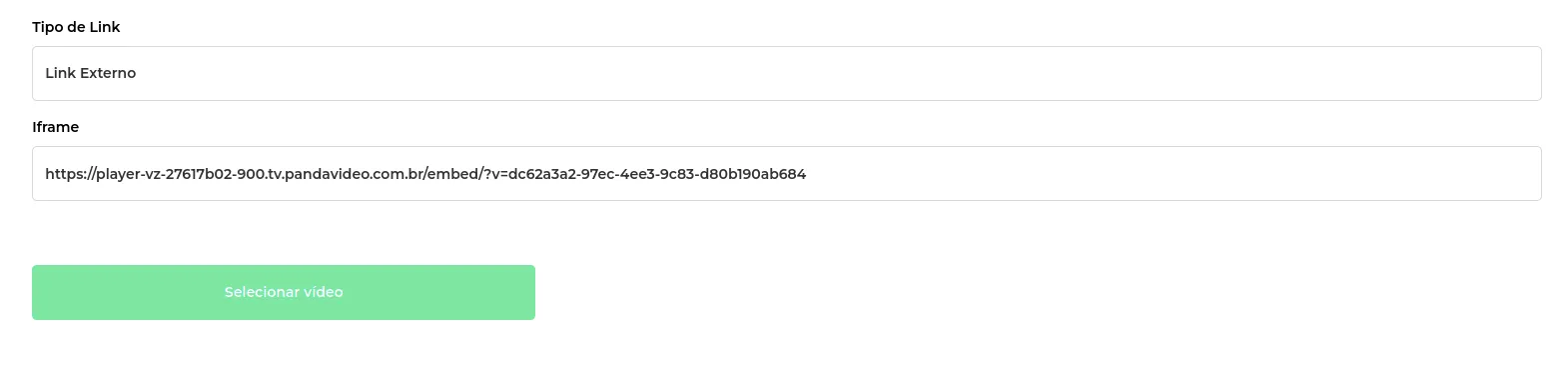Click the video ID portion after '?v='

coord(657,174)
